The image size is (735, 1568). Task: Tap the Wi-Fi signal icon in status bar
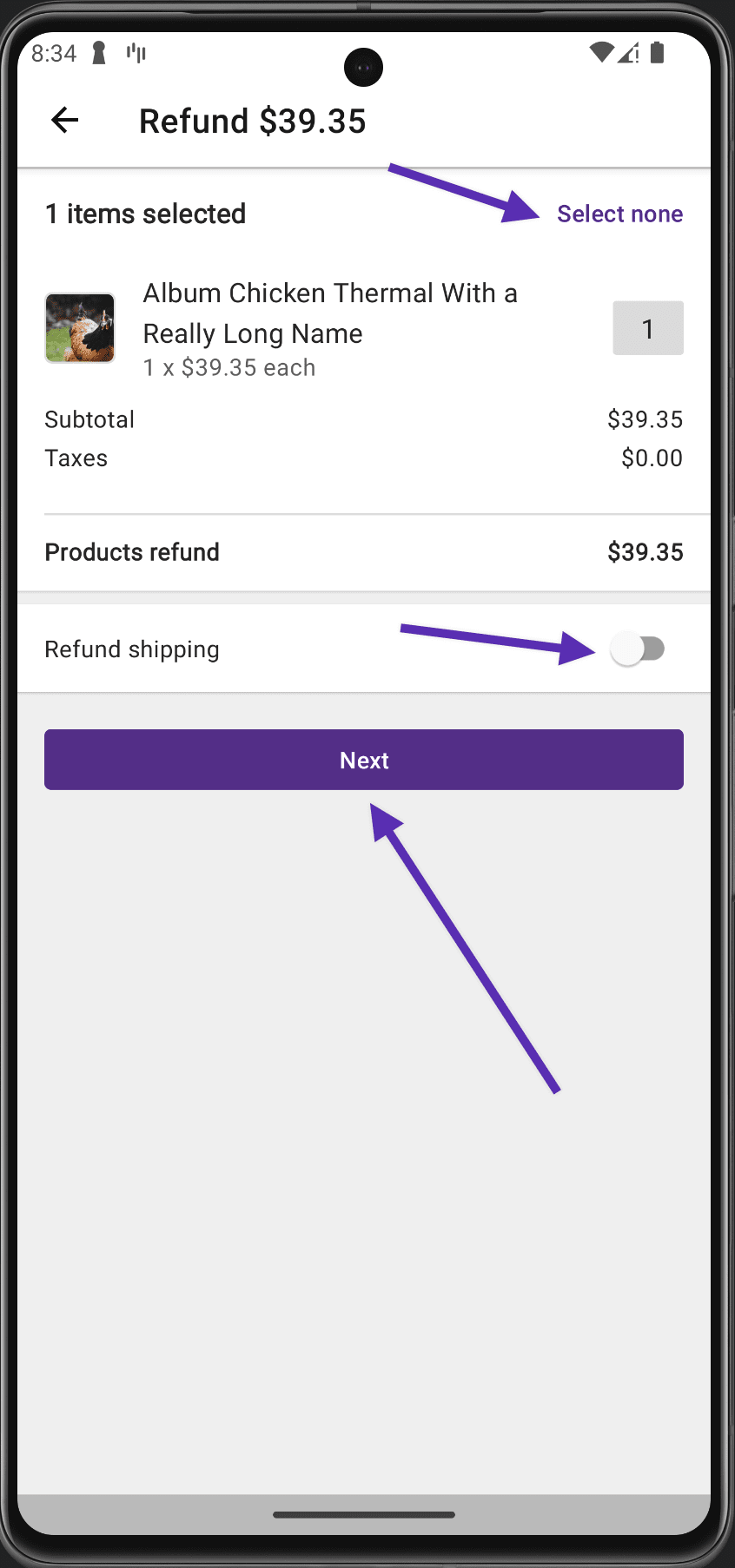pos(600,53)
